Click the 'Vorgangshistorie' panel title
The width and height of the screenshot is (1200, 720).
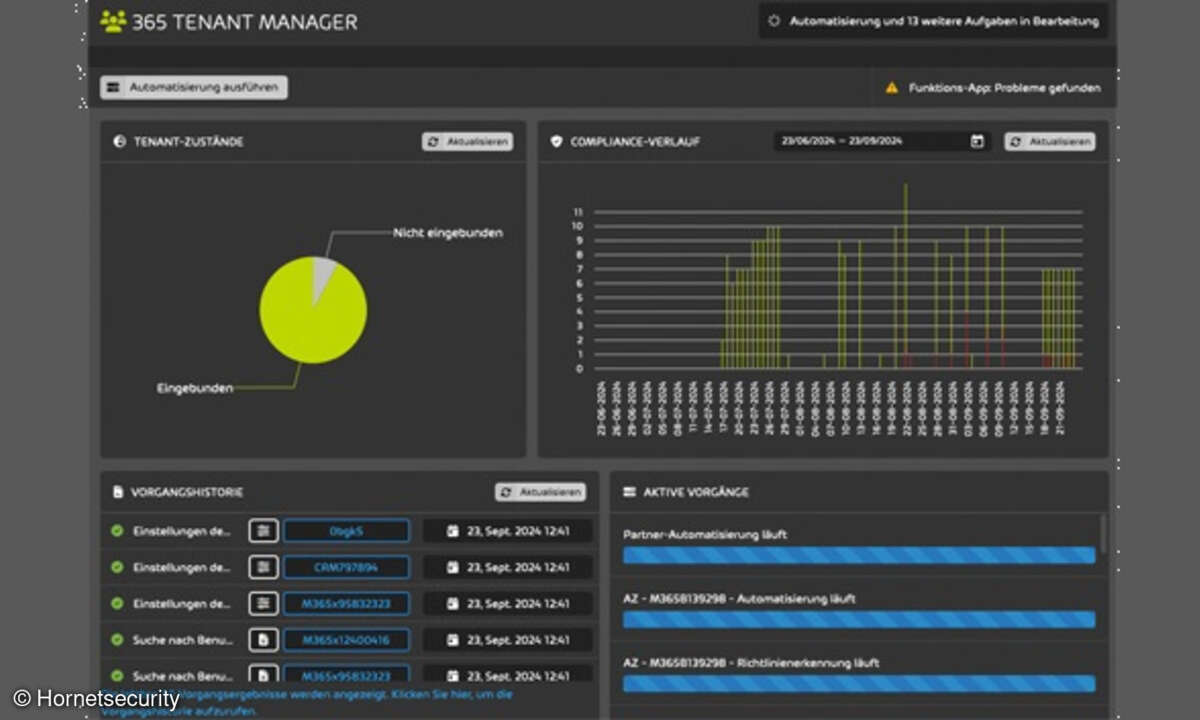pos(188,492)
